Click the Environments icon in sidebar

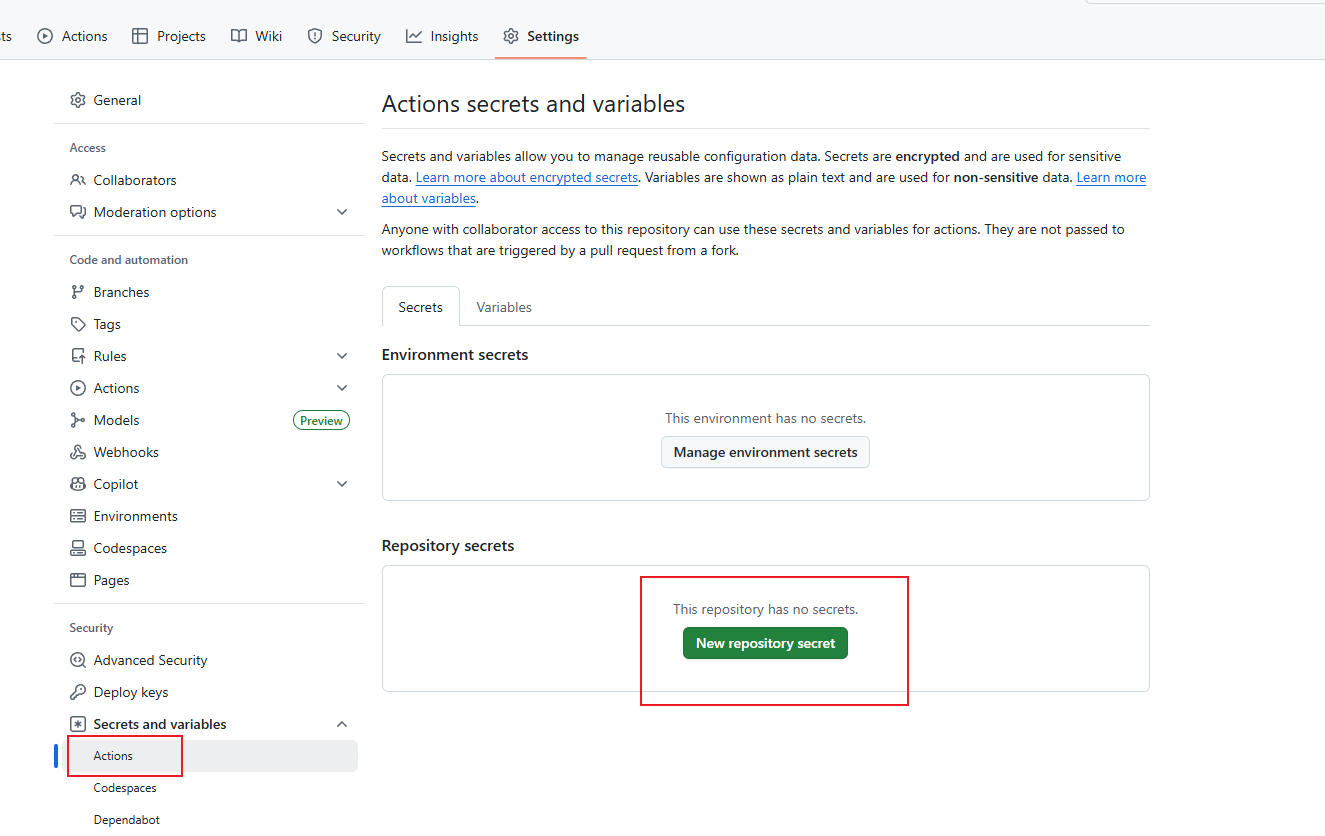[x=78, y=516]
